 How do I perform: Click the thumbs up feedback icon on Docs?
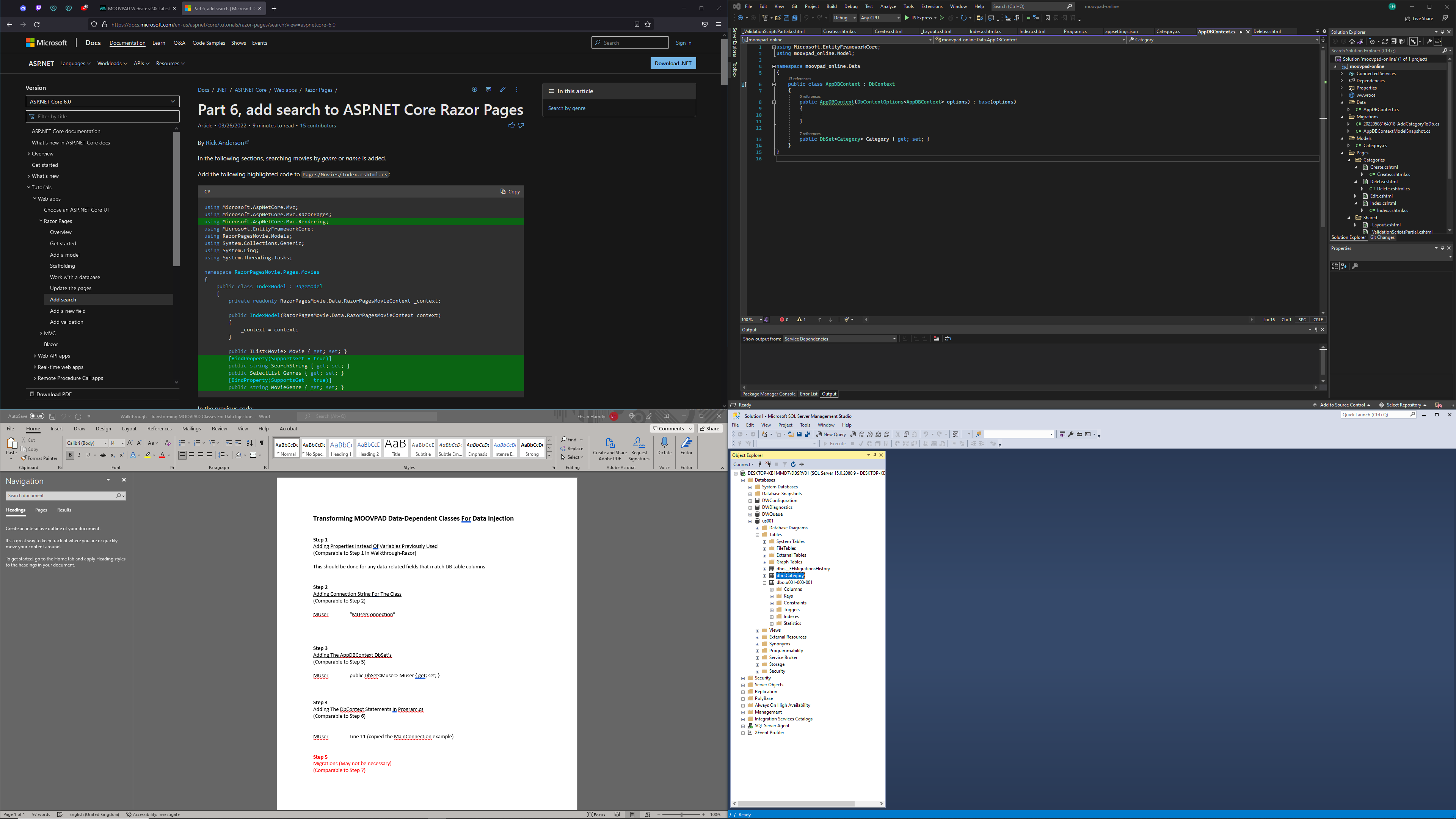[x=511, y=126]
